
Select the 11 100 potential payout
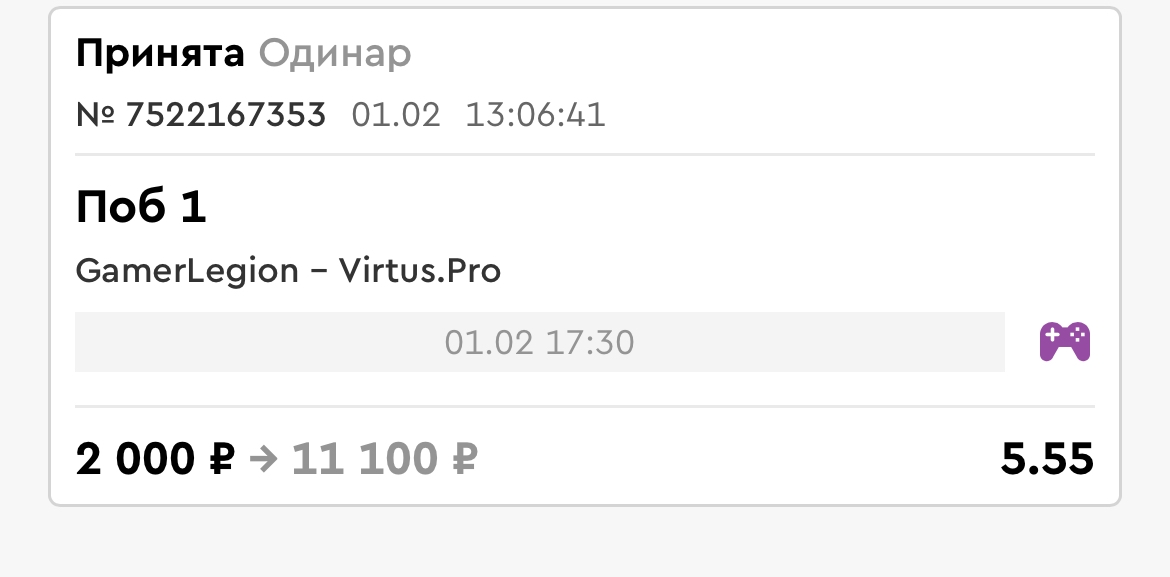(x=364, y=459)
